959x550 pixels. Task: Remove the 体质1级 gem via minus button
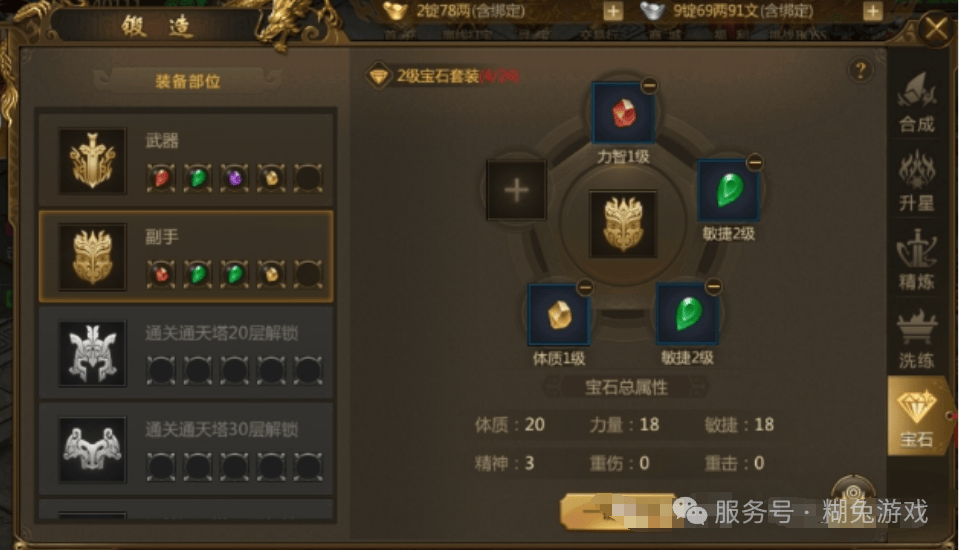click(x=585, y=287)
